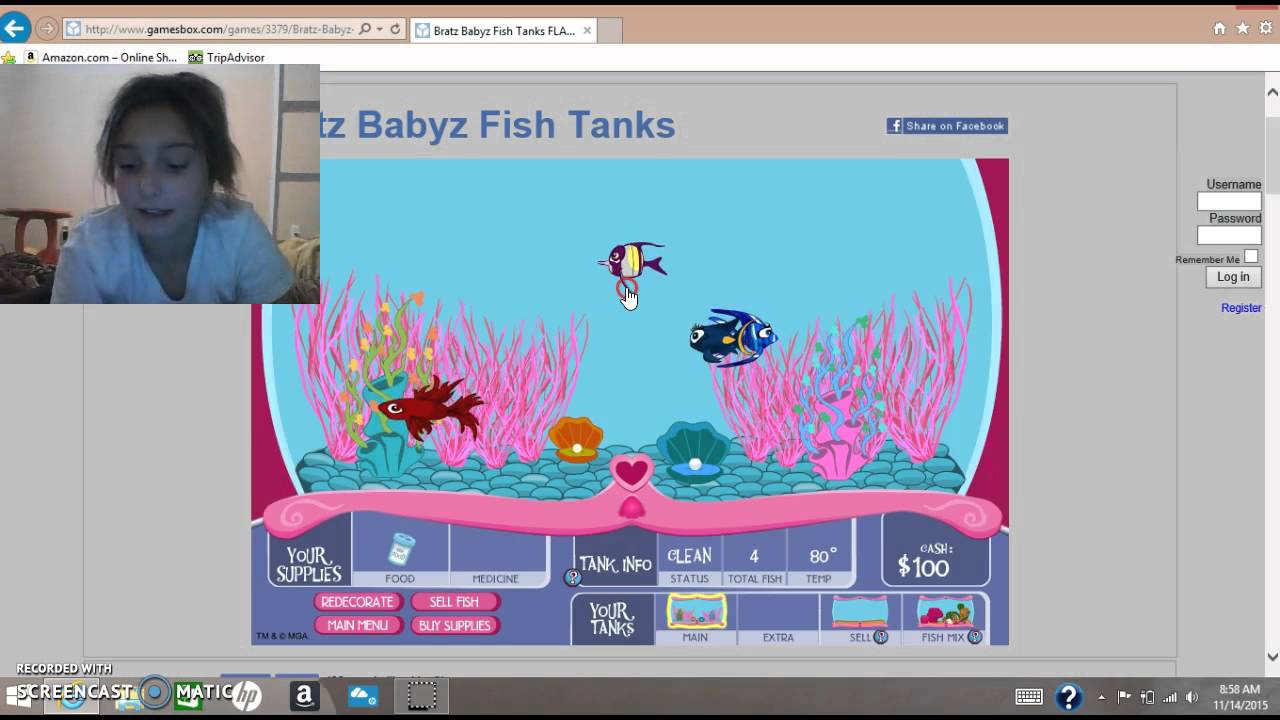
Task: Click the teal clam shell with pearl
Action: pyautogui.click(x=693, y=452)
